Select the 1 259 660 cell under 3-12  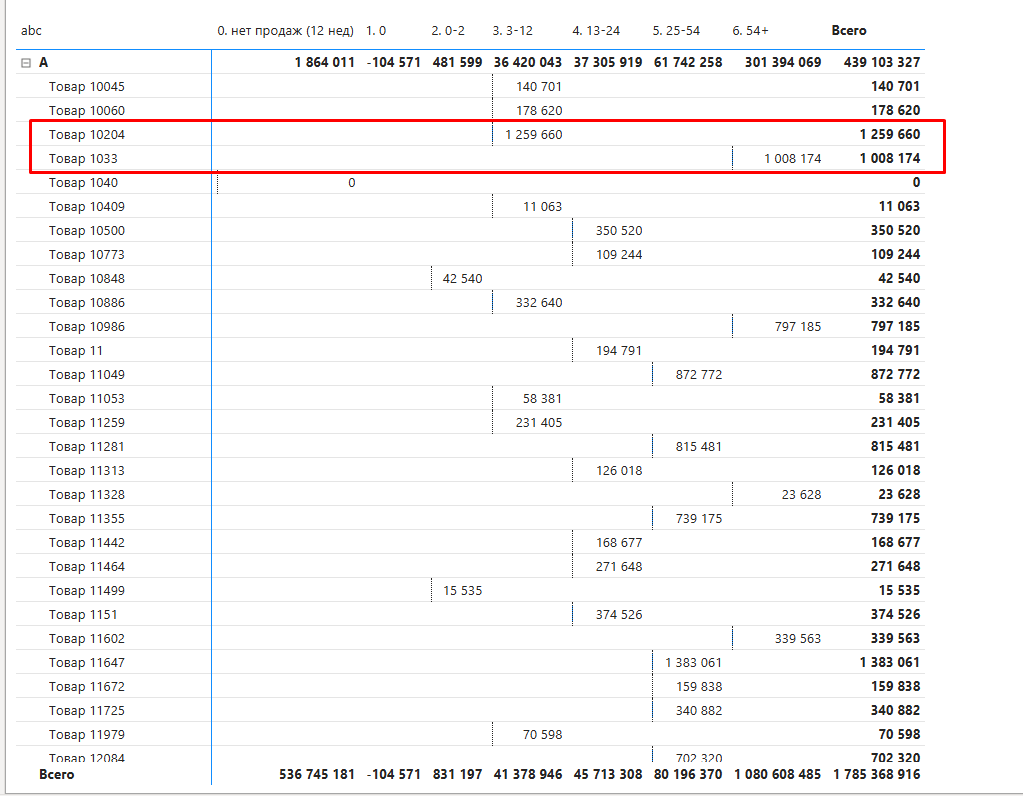click(x=533, y=135)
